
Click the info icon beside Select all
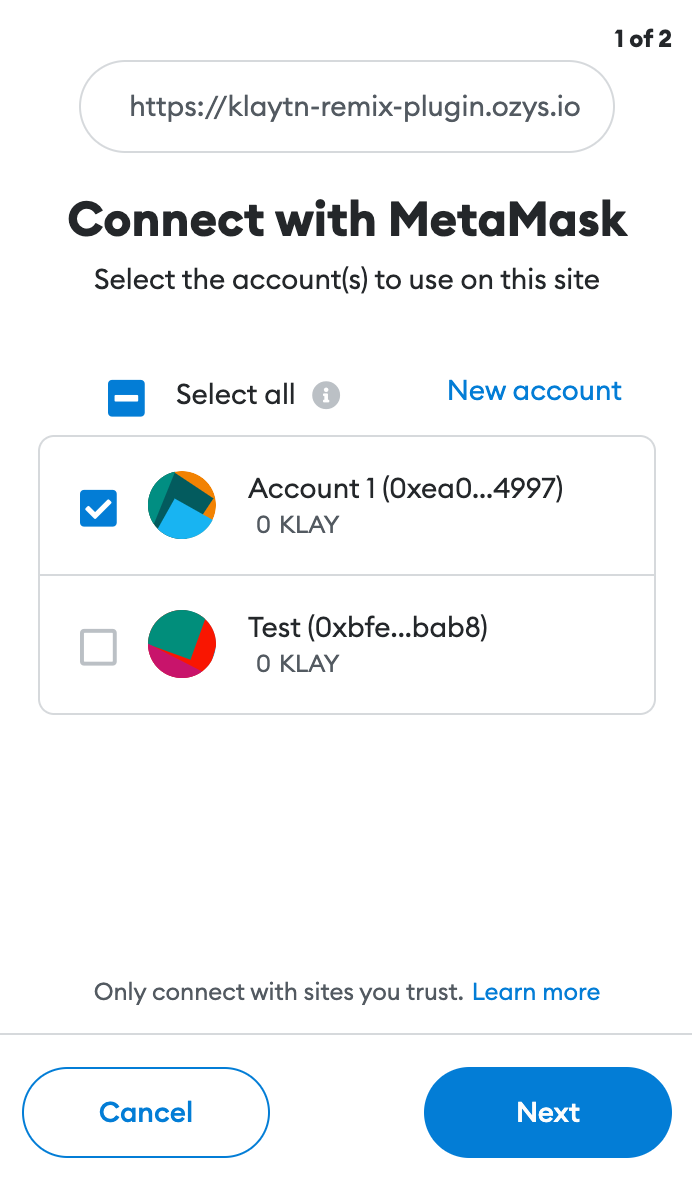[x=326, y=395]
